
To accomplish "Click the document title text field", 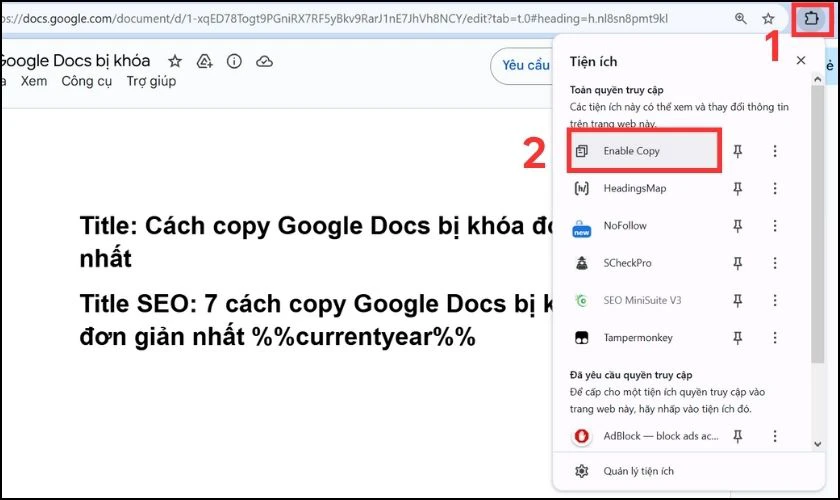I will (x=75, y=61).
